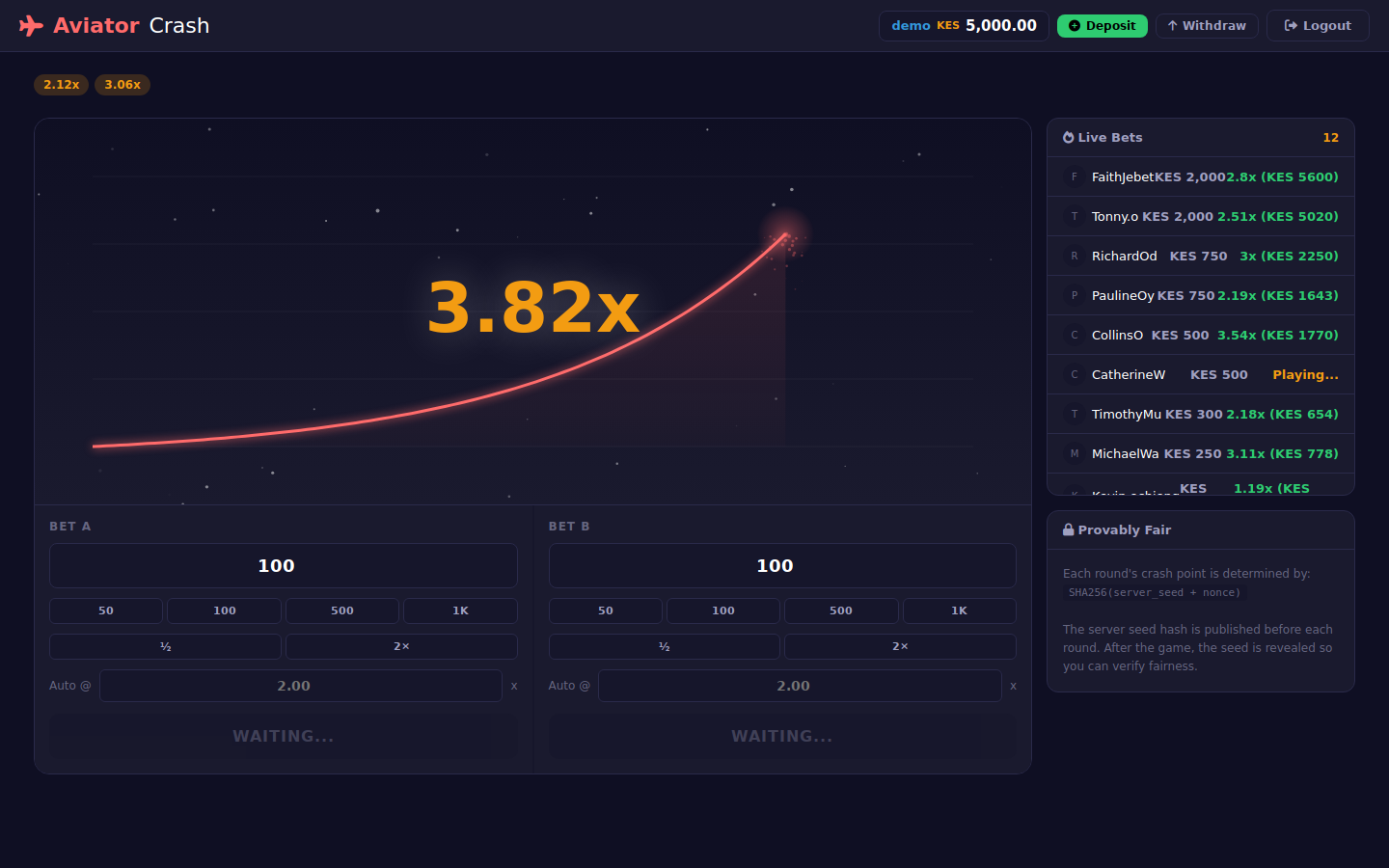Screen dimensions: 1389x868
Task: Select the 2.12x history badge
Action: click(x=61, y=85)
